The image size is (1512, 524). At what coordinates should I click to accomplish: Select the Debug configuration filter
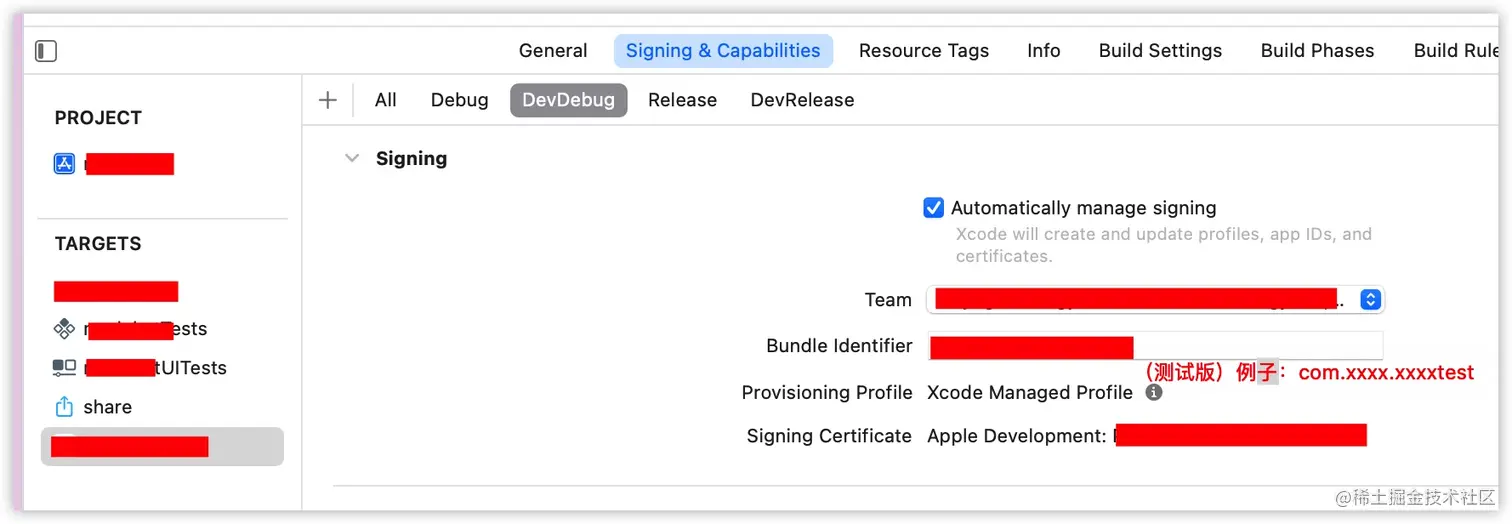(460, 100)
